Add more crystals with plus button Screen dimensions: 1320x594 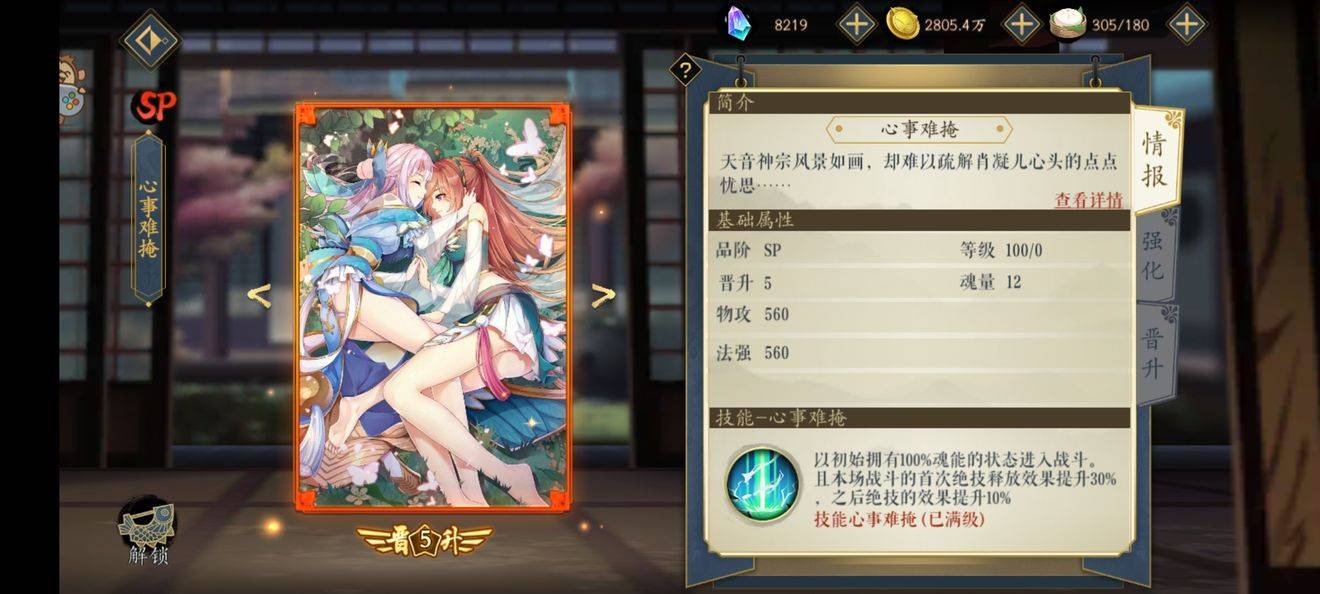[x=856, y=24]
